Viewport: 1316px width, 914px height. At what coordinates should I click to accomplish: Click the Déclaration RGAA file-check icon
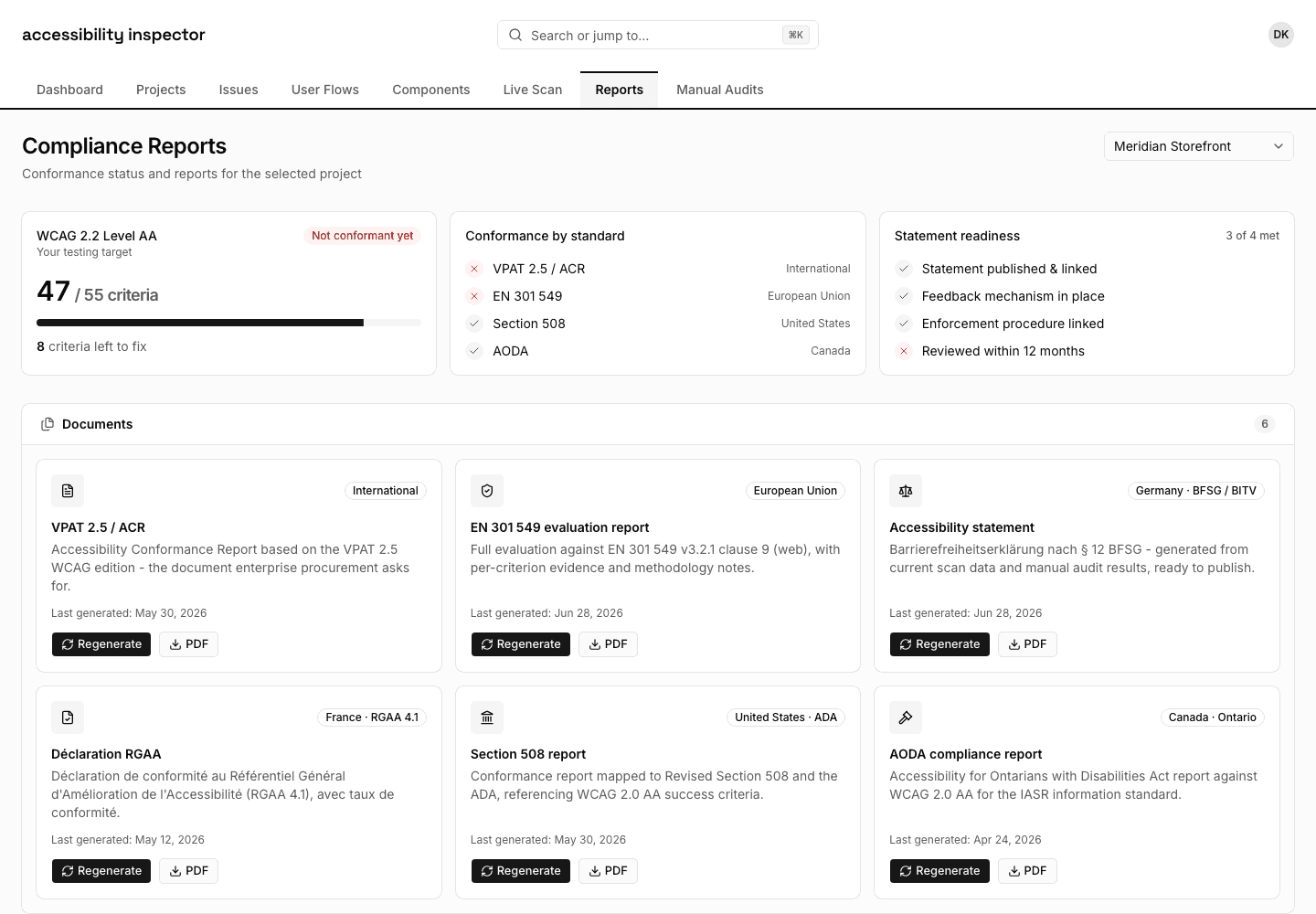click(68, 717)
